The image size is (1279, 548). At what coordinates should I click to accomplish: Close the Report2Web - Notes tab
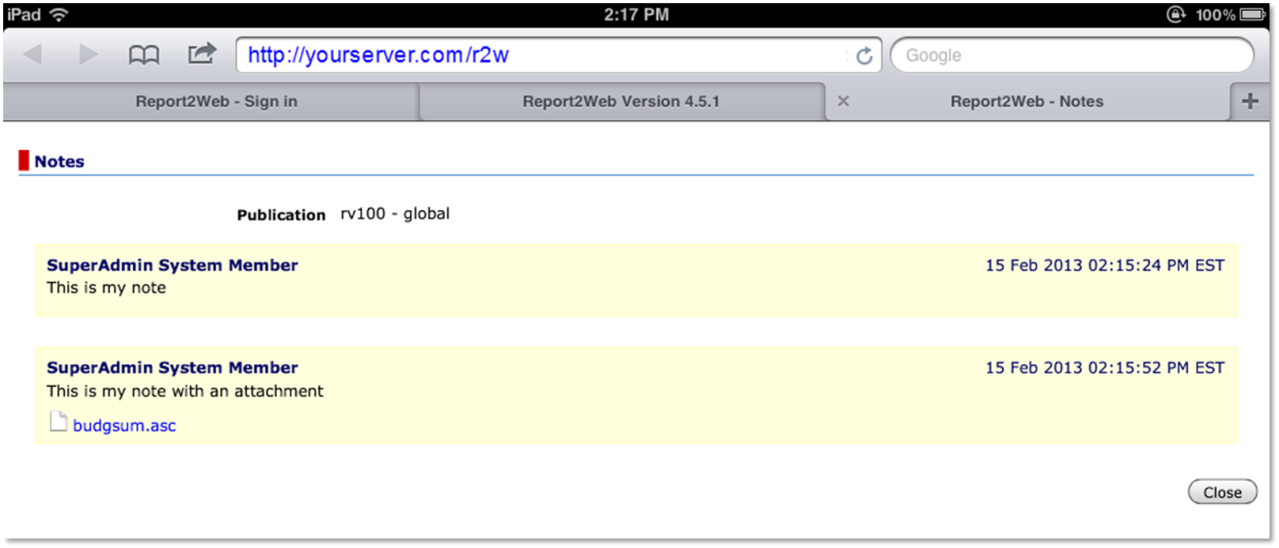[843, 101]
